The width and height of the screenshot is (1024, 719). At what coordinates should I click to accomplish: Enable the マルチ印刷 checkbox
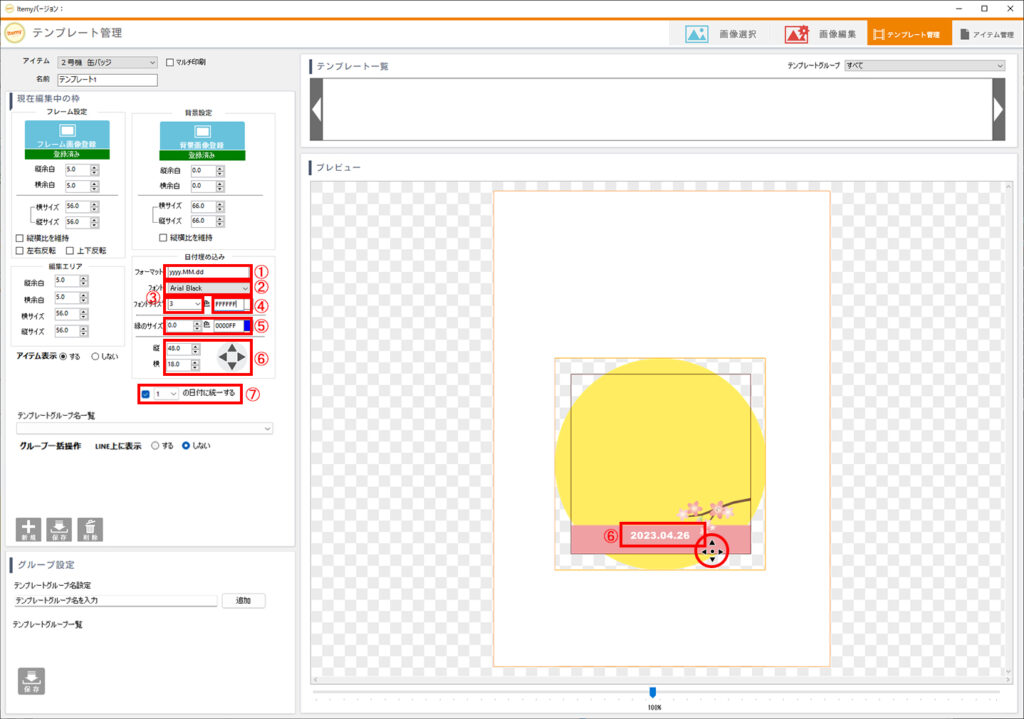coord(170,62)
